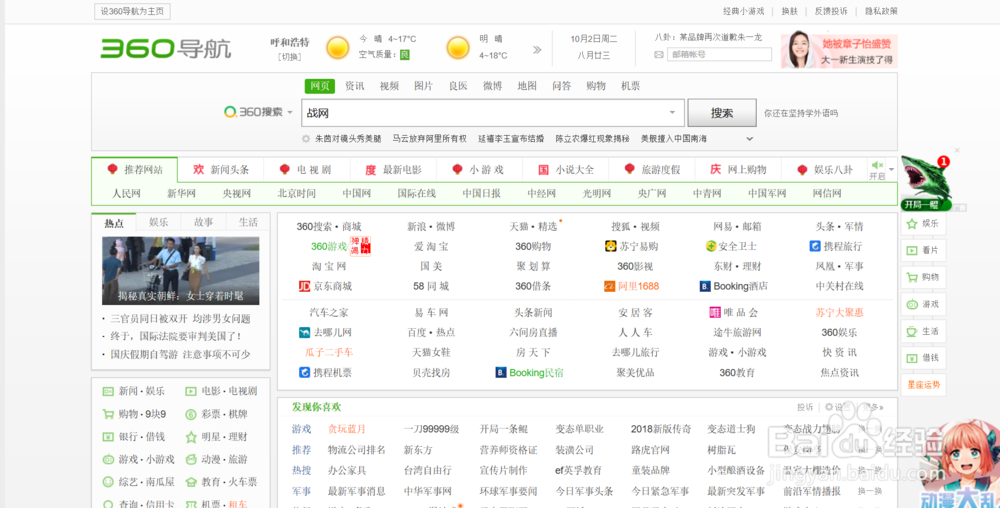Click today's sunny weather icon
The height and width of the screenshot is (508, 1000).
pyautogui.click(x=338, y=48)
